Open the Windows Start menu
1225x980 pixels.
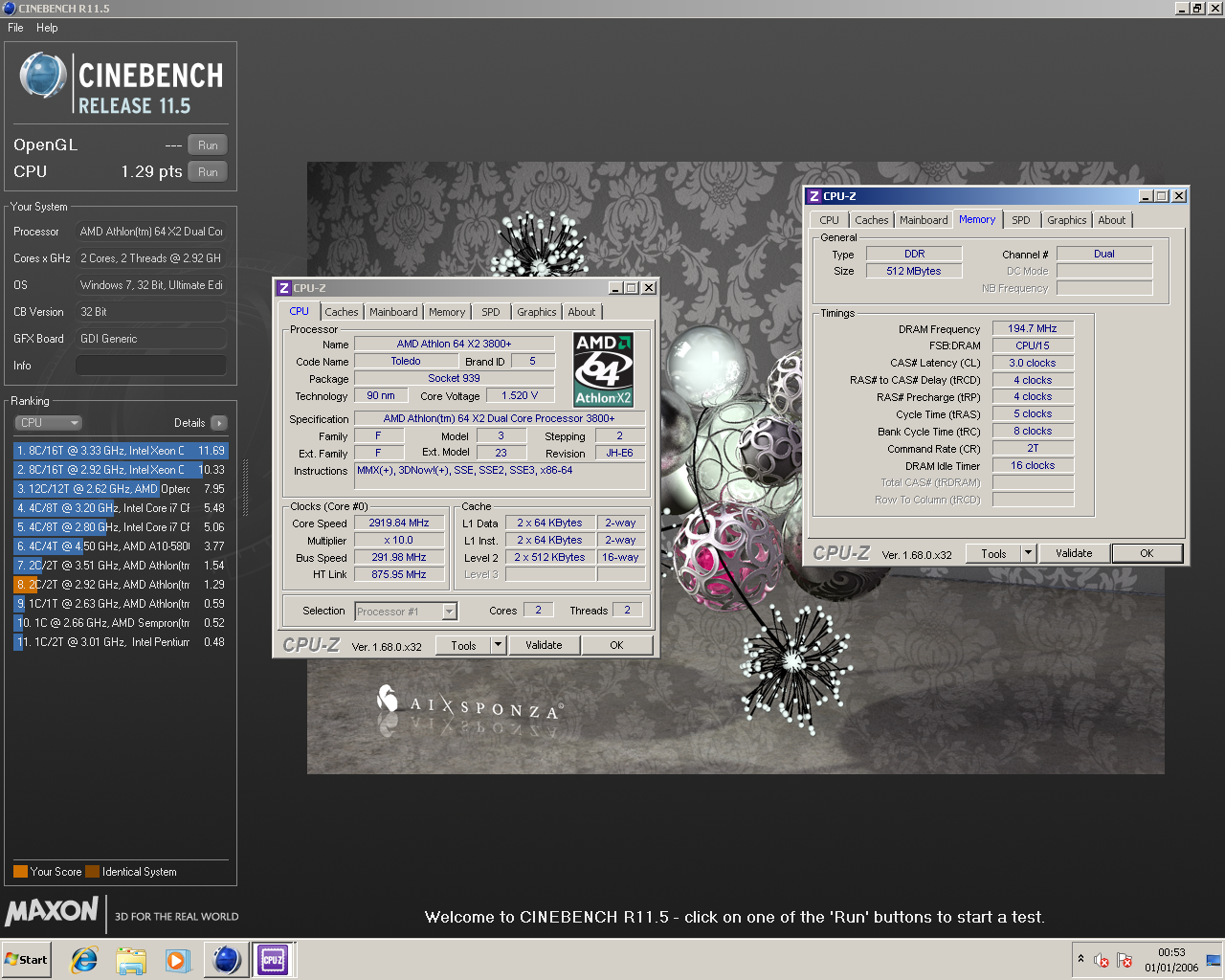coord(27,960)
